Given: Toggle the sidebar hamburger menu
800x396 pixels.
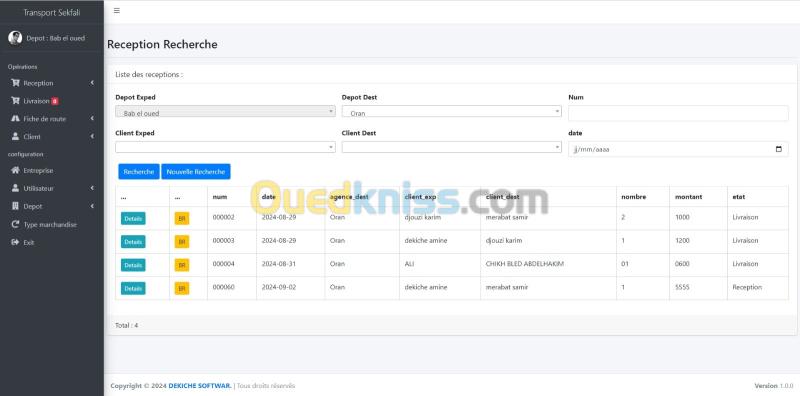Looking at the screenshot, I should point(117,11).
